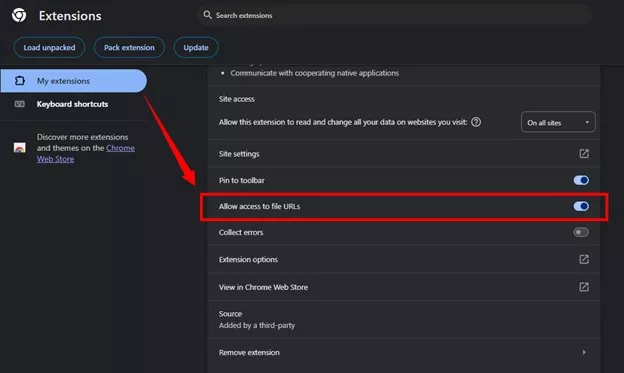Open the On all sites dropdown
This screenshot has height=373, width=624.
558,122
